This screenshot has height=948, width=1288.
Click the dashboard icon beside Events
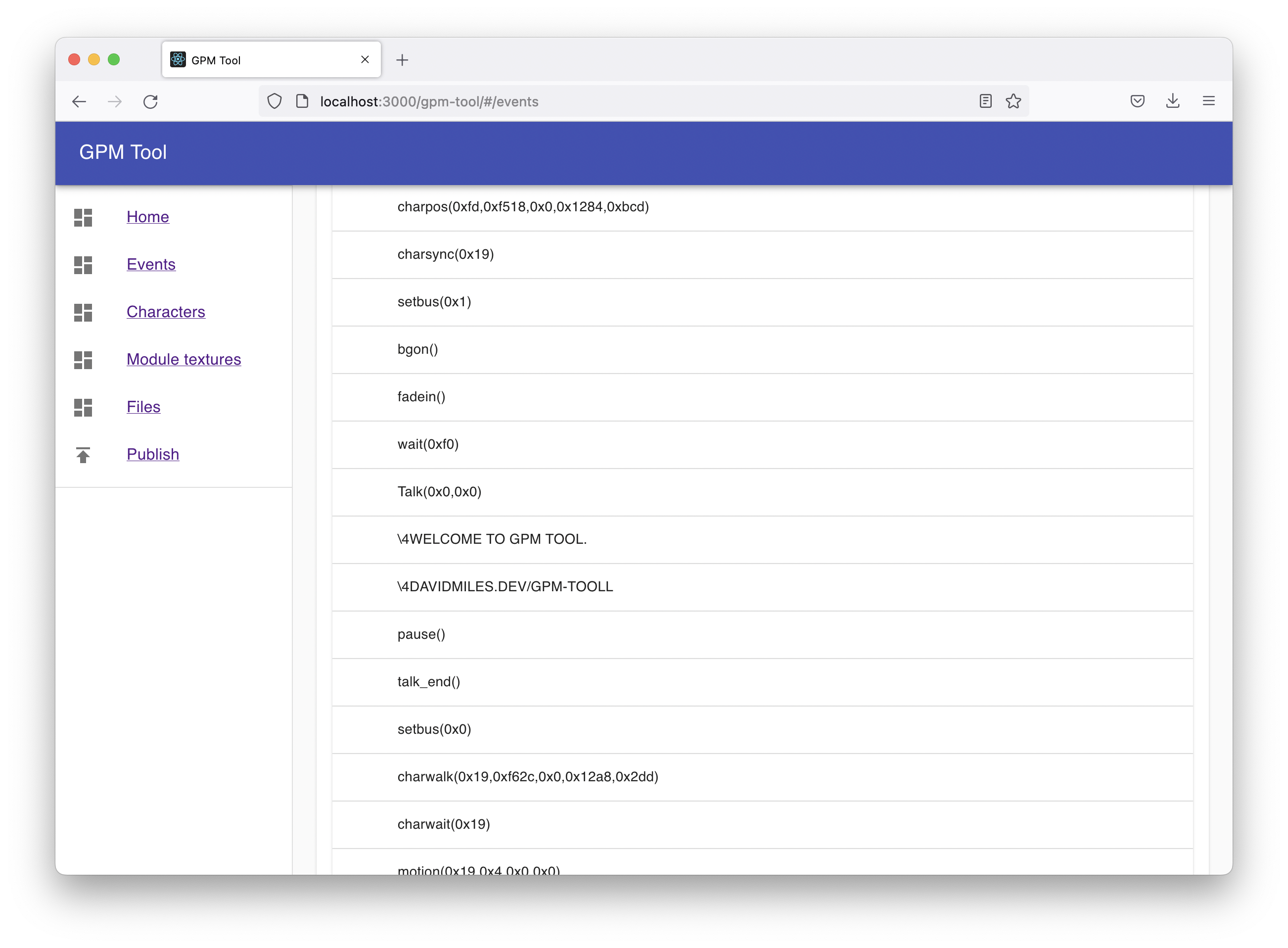pyautogui.click(x=83, y=265)
